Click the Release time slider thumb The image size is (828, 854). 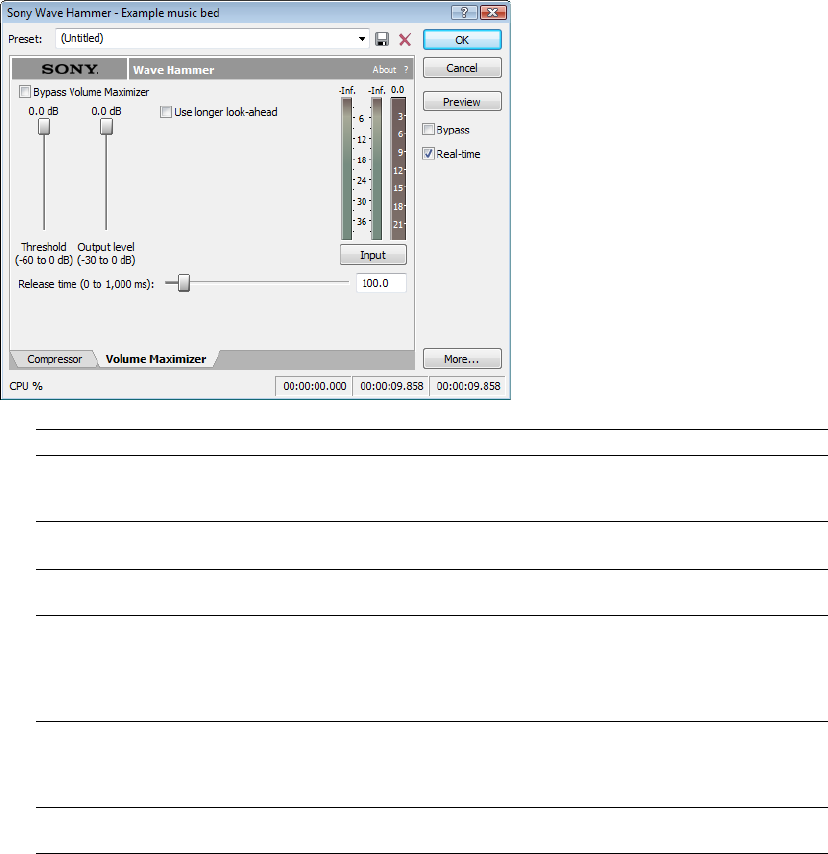point(184,283)
